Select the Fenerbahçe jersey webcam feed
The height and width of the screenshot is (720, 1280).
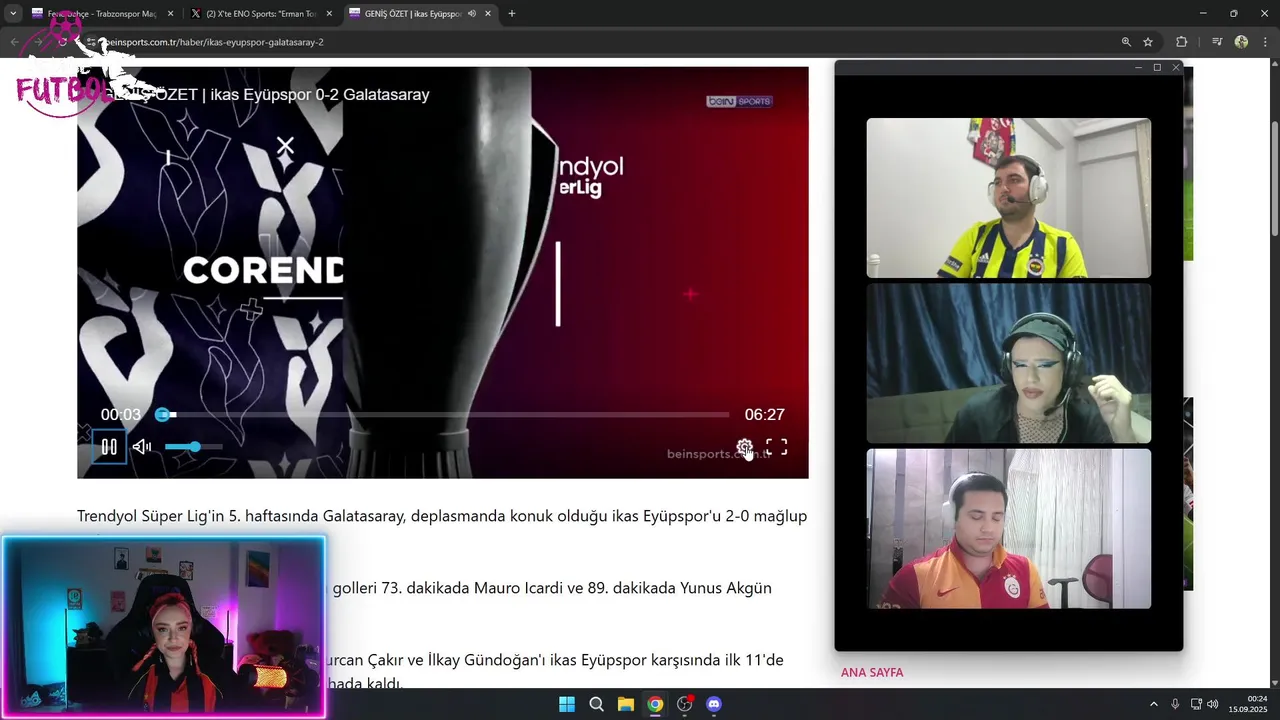1008,198
